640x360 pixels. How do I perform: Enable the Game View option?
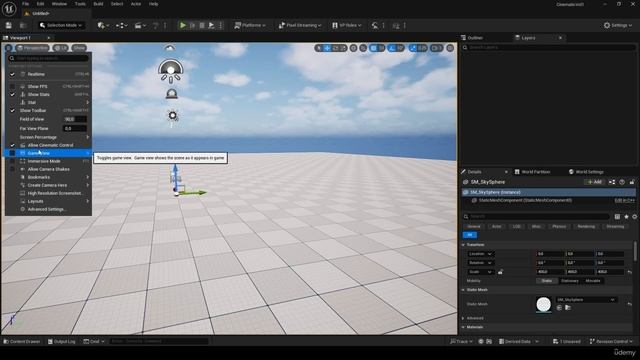[x=48, y=153]
